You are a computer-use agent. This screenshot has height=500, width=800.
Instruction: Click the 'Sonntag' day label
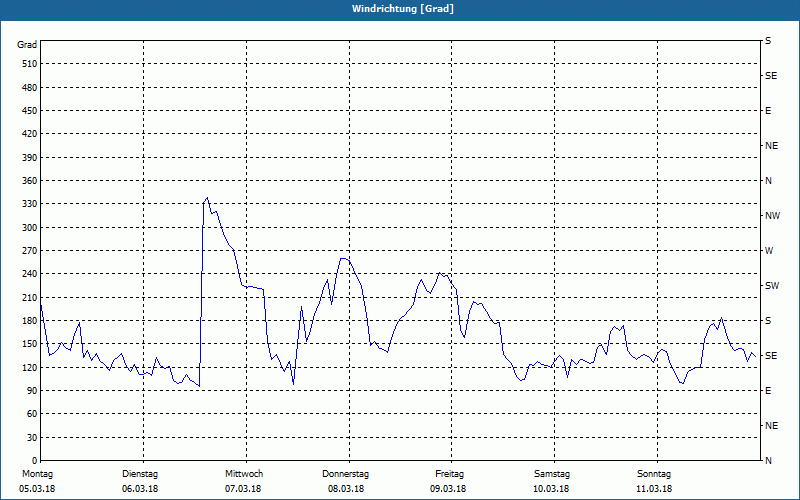tap(654, 474)
